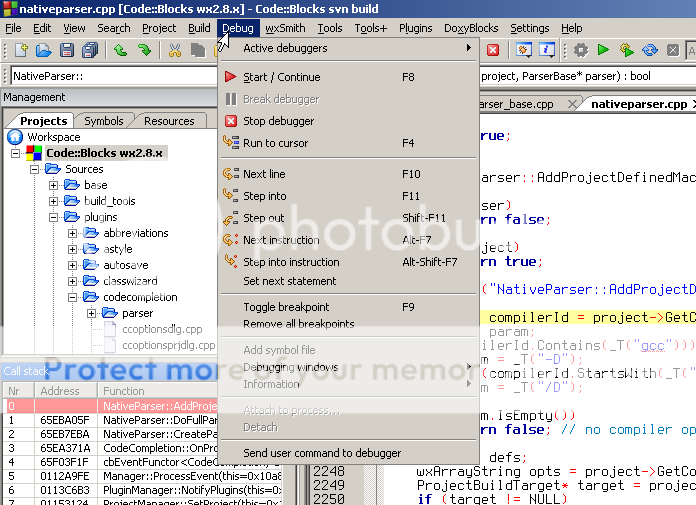Collapse the plugins folder node
696x505 pixels.
point(53,217)
